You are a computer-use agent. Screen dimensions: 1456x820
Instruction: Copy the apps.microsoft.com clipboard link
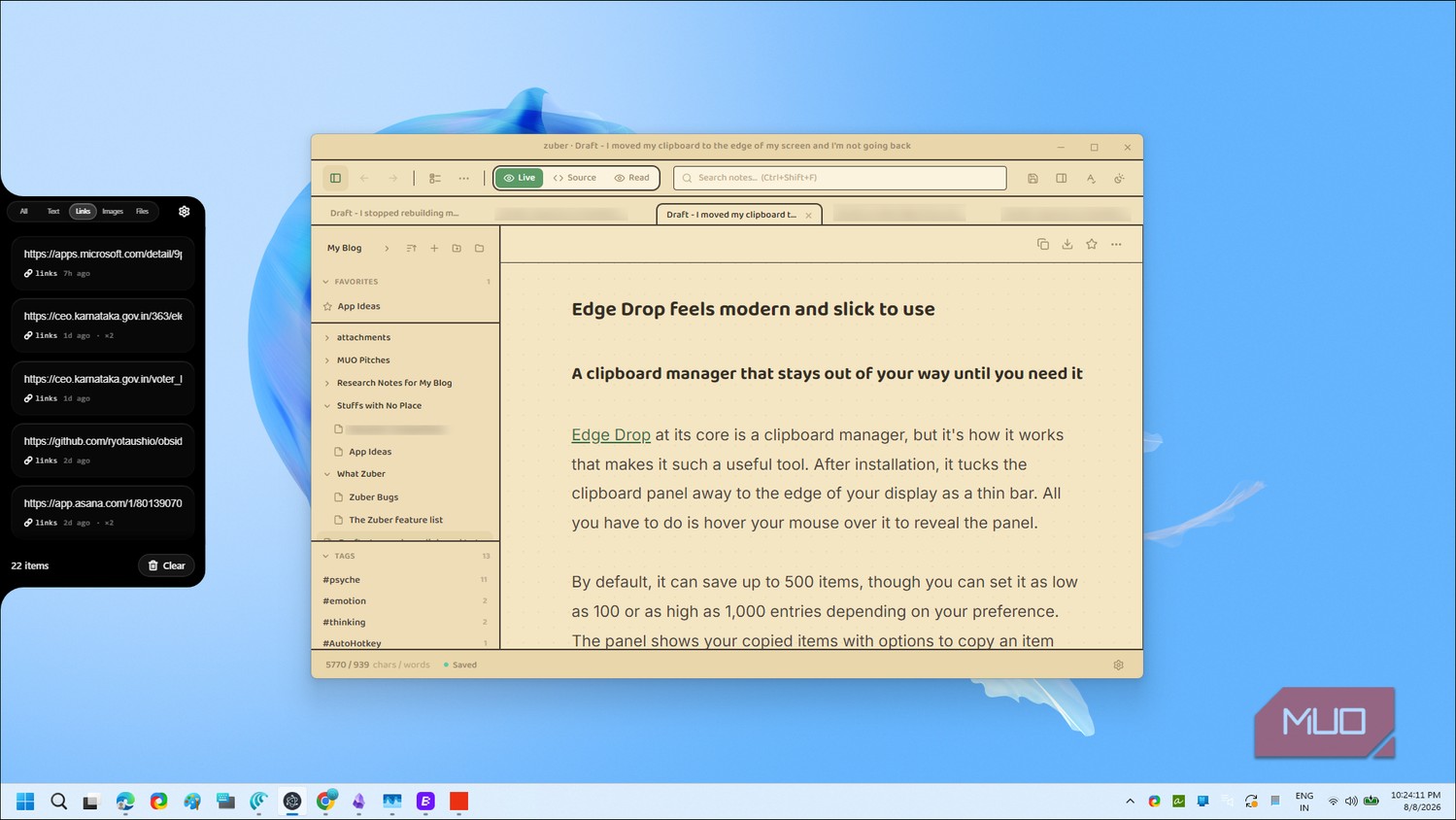pos(103,262)
